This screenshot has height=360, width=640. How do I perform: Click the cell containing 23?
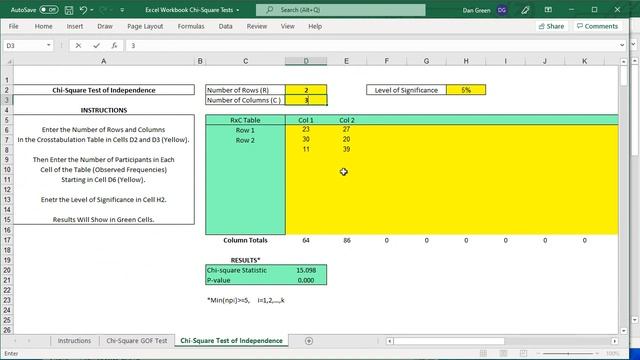point(306,129)
